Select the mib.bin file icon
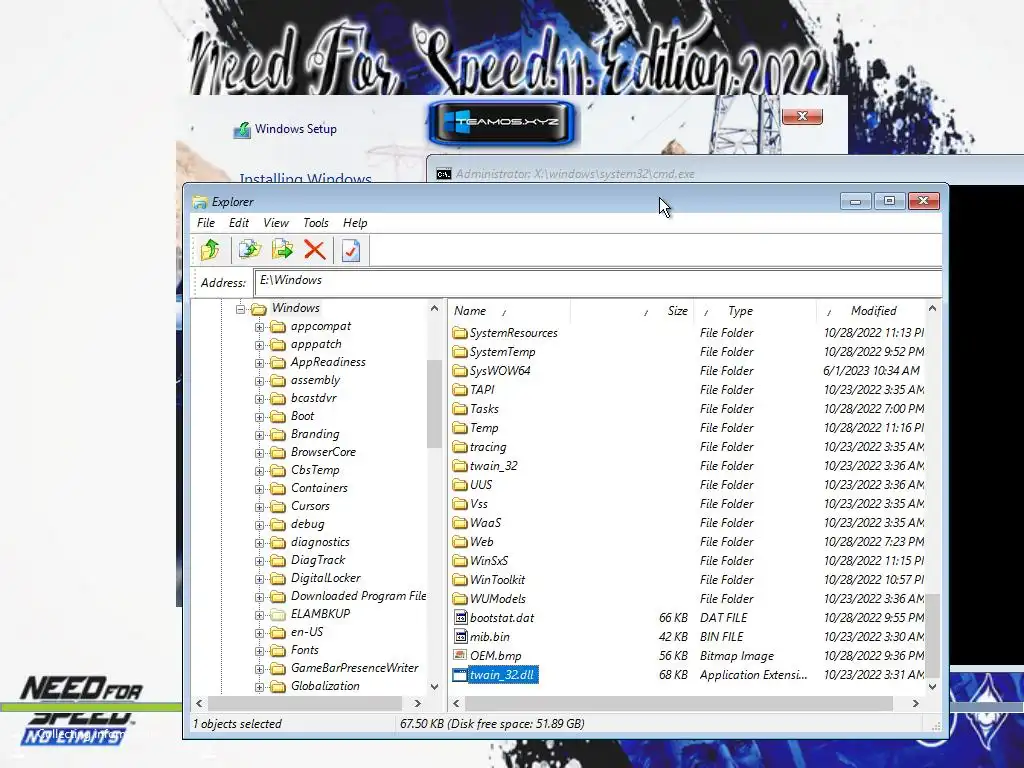The height and width of the screenshot is (768, 1024). 460,636
